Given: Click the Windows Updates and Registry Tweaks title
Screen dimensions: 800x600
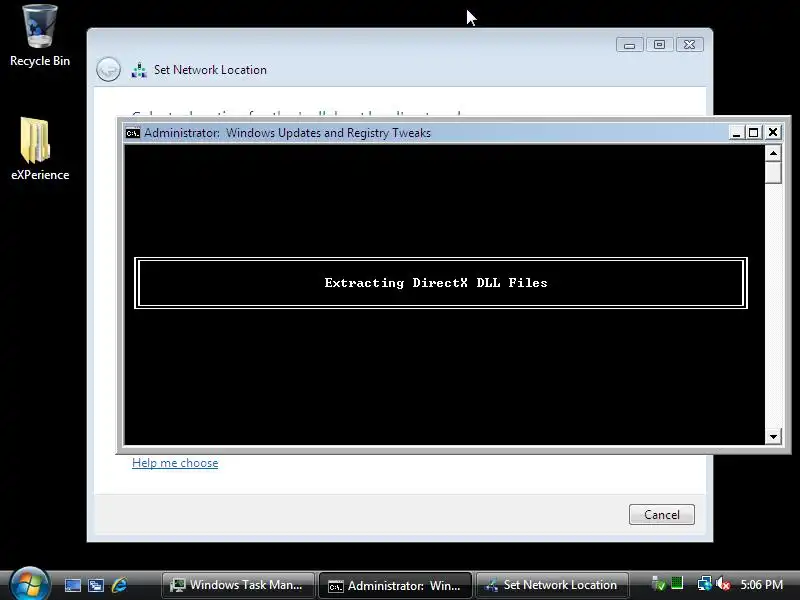Looking at the screenshot, I should click(328, 133).
